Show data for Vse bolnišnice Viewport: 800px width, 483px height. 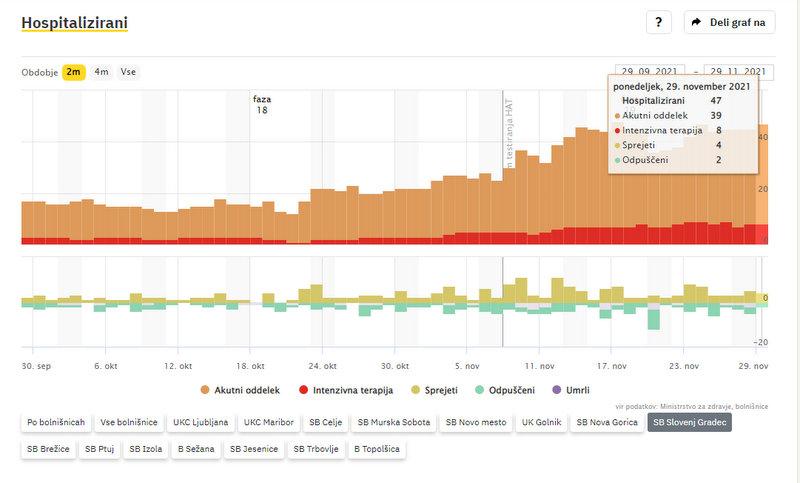[x=129, y=422]
